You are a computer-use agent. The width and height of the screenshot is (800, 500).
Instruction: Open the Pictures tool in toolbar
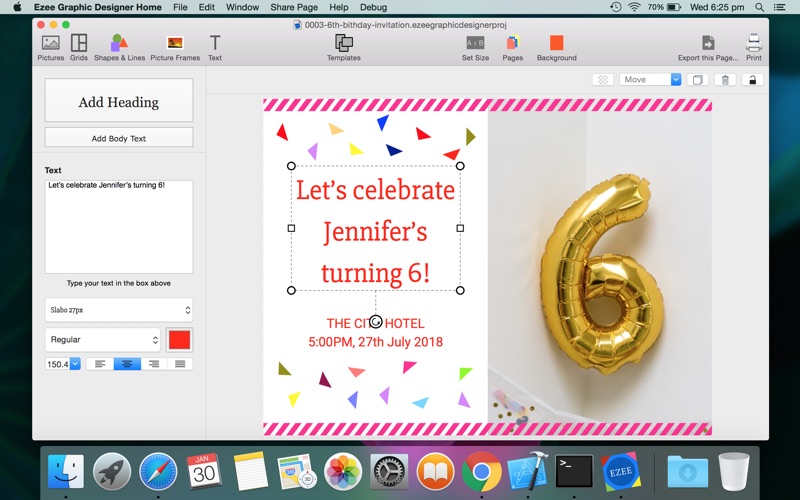50,44
